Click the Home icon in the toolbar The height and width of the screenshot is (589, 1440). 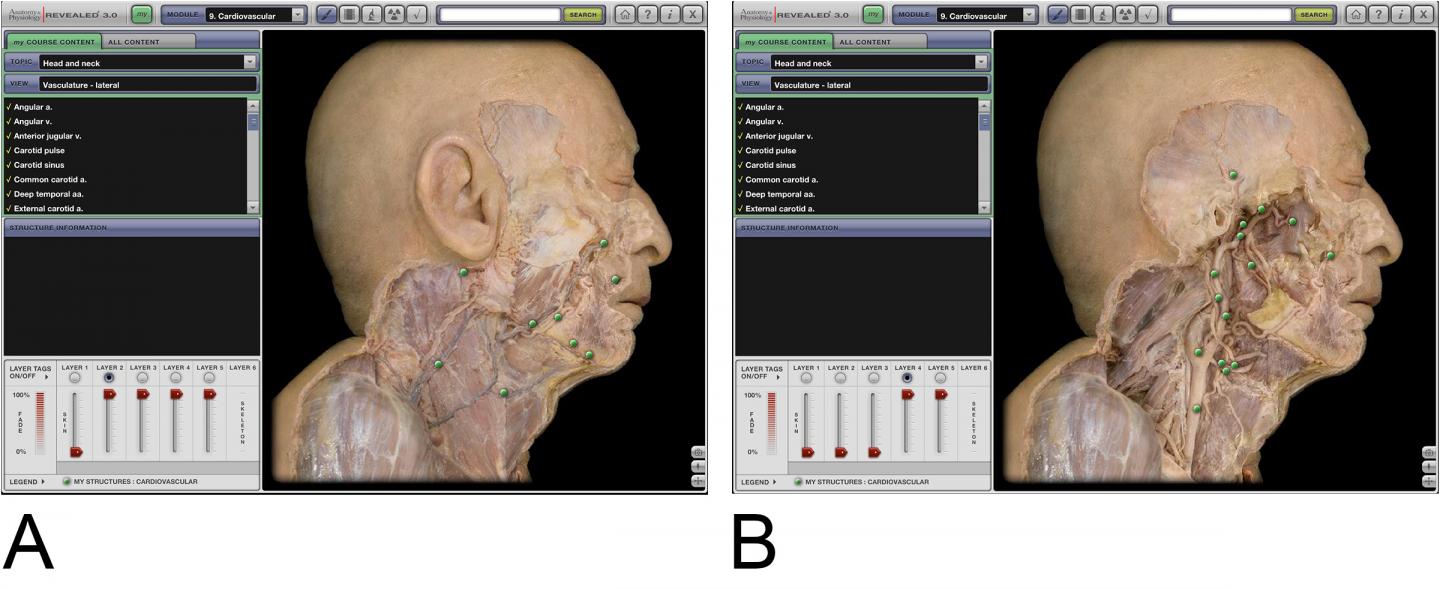coord(626,15)
